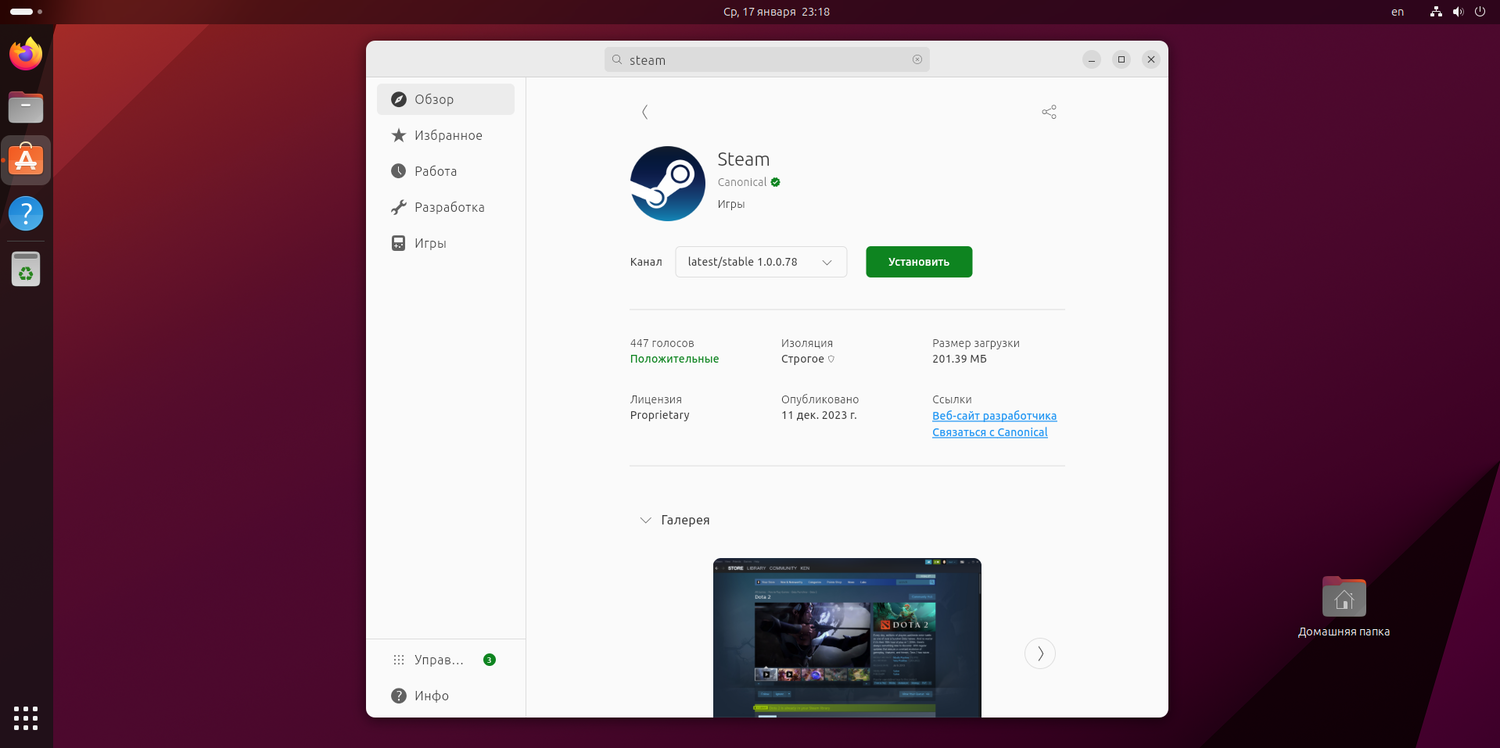Select the Разработка sidebar category

click(446, 207)
